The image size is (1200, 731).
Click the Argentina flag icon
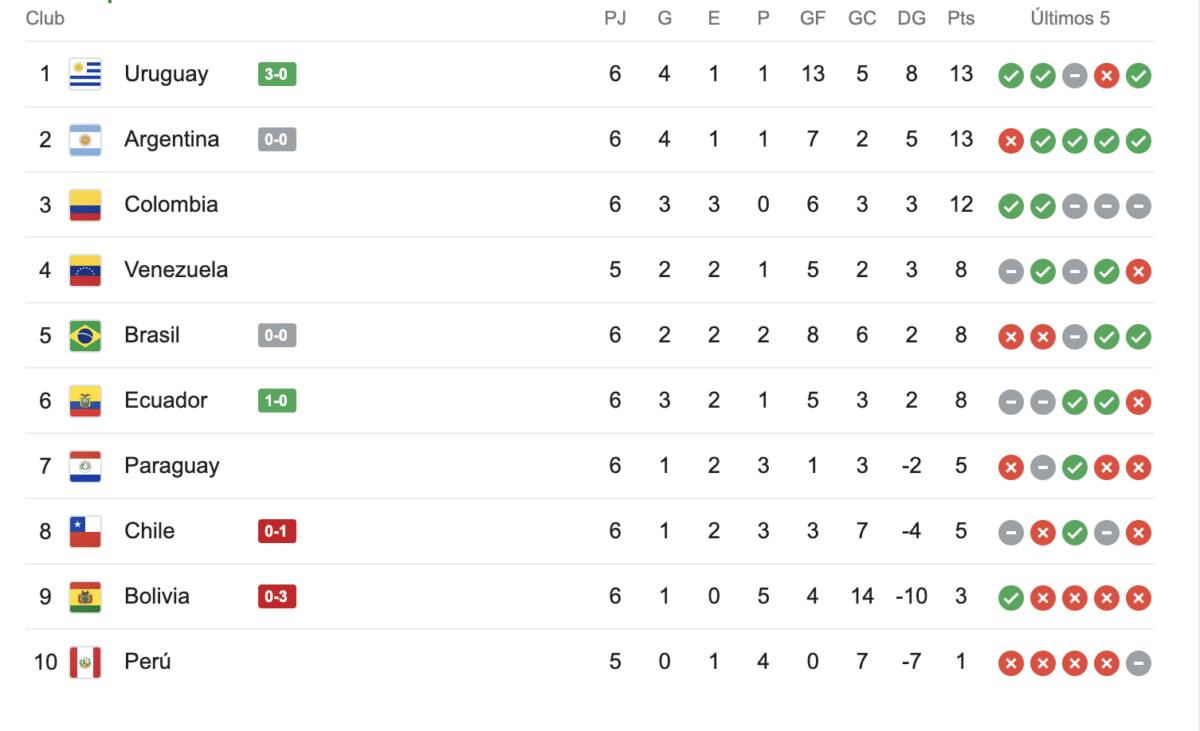85,140
